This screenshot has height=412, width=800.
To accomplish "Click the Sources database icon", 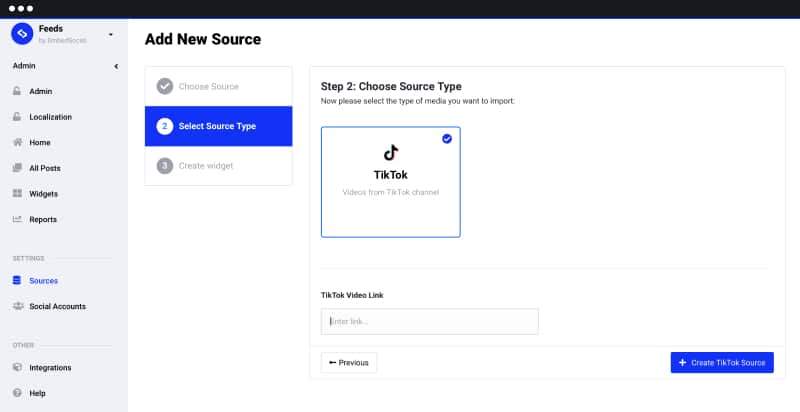I will [17, 280].
